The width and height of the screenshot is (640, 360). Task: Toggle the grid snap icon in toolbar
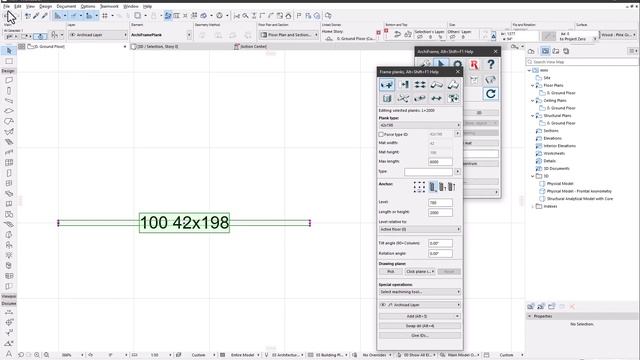coord(105,16)
